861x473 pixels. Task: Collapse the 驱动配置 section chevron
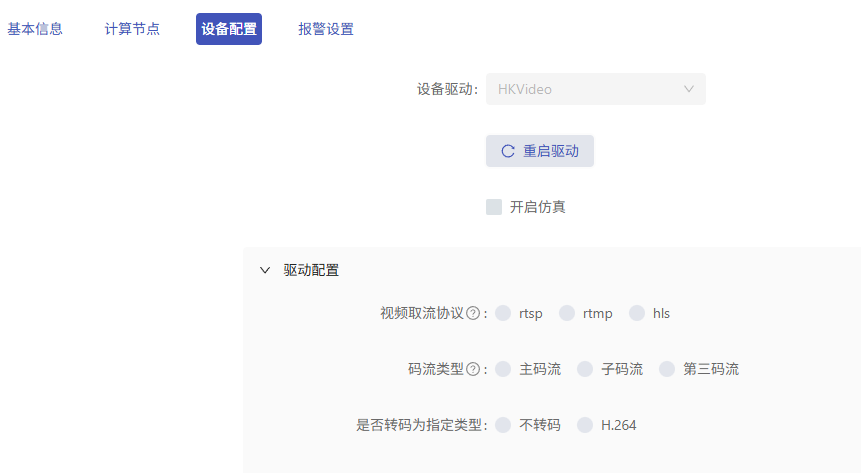265,270
